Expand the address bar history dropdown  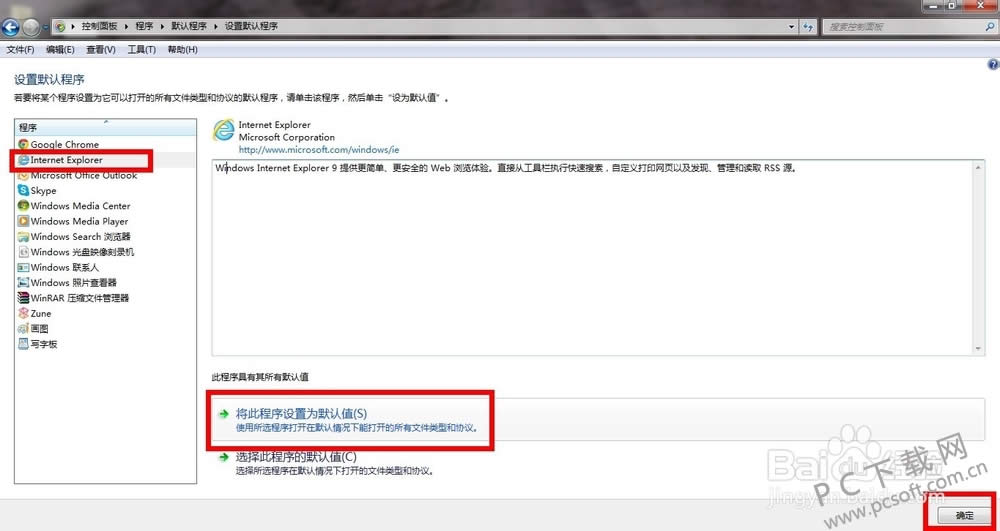point(790,25)
